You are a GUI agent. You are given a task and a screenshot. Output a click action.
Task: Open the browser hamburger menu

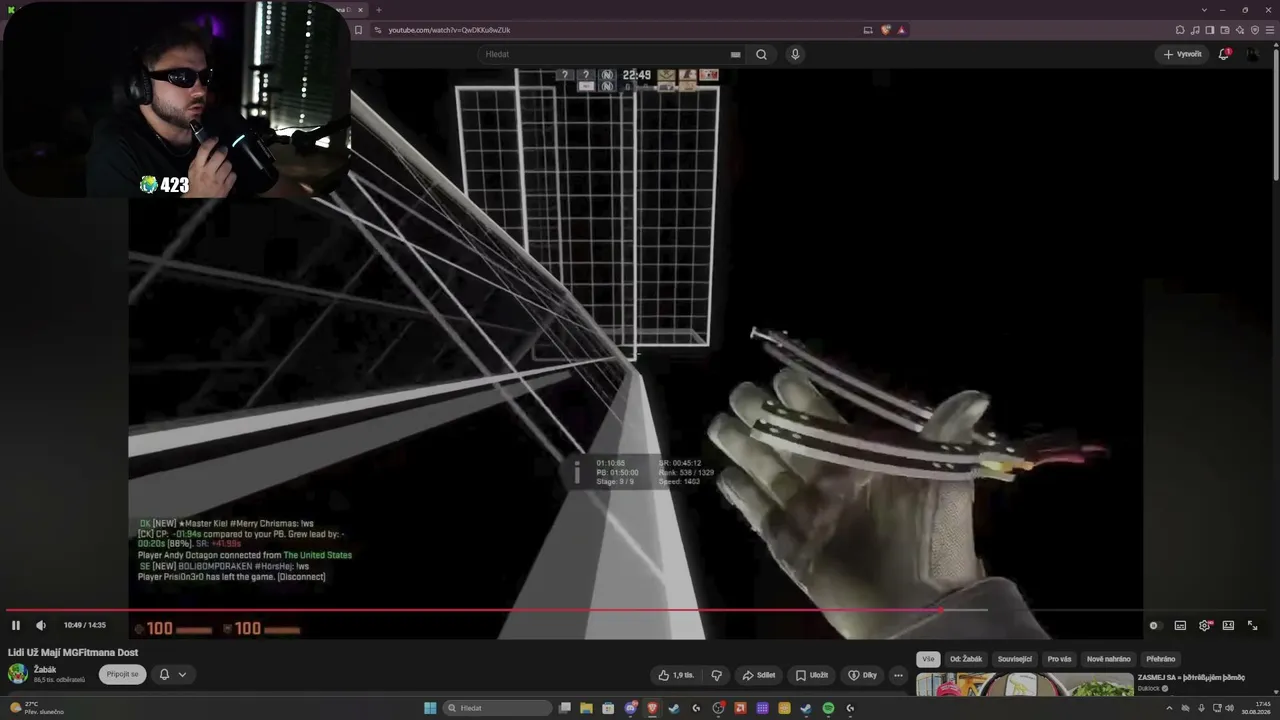click(x=1270, y=30)
